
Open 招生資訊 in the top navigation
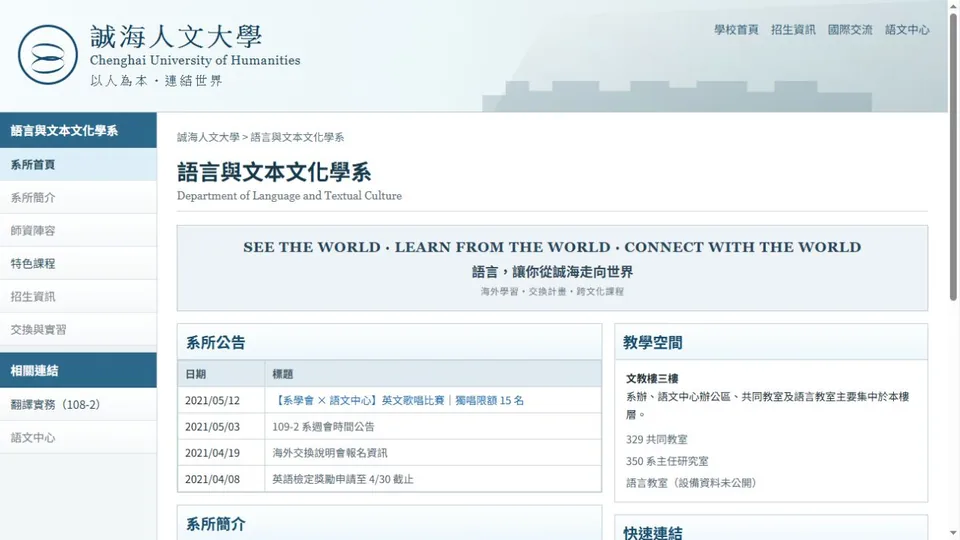[x=793, y=29]
